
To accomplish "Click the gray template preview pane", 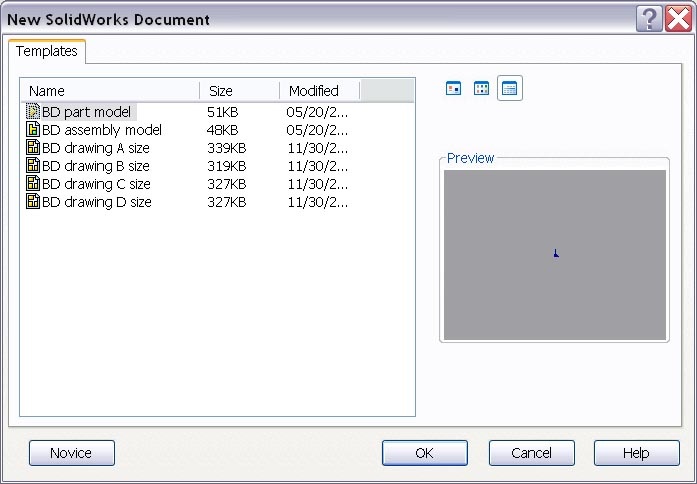I will (x=555, y=255).
